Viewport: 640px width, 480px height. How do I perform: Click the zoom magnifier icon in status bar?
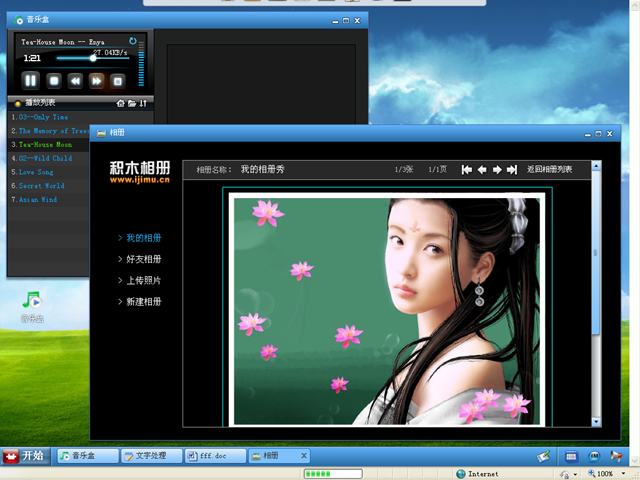click(x=591, y=473)
